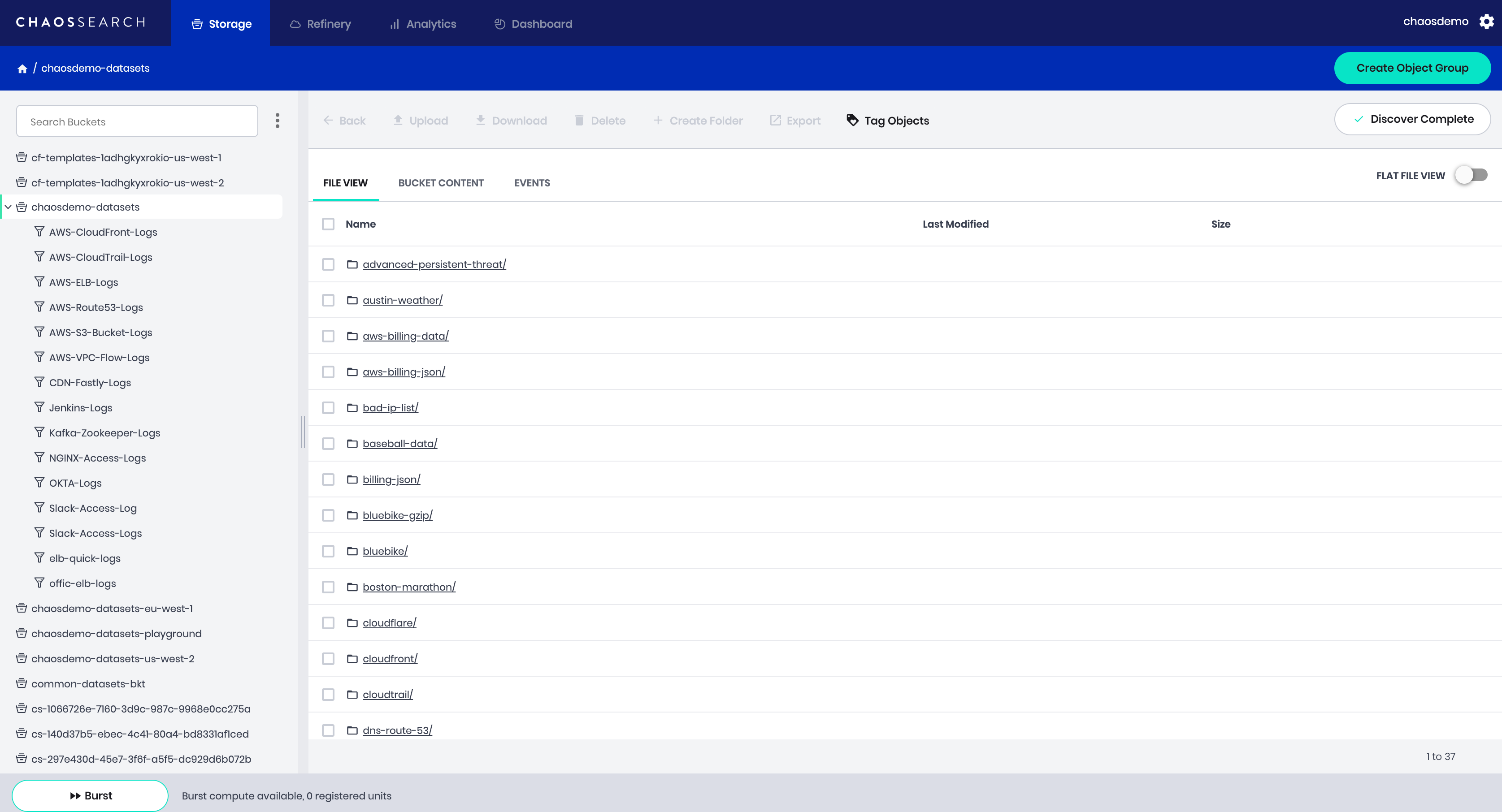Click the settings gear icon
The width and height of the screenshot is (1502, 812).
pyautogui.click(x=1486, y=22)
